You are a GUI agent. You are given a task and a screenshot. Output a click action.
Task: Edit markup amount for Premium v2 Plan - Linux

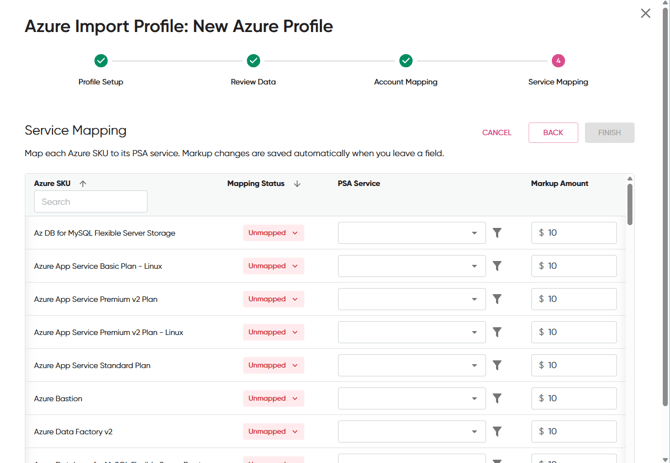574,332
